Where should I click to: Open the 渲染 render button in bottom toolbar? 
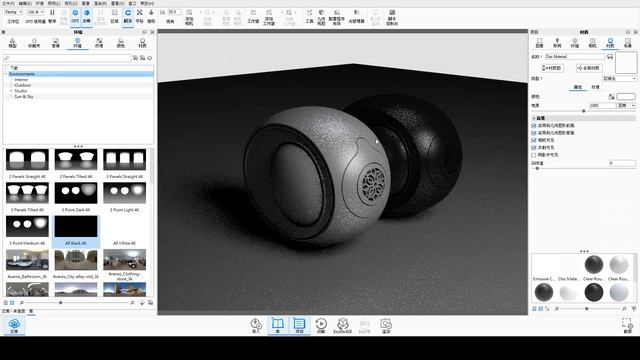pos(386,326)
